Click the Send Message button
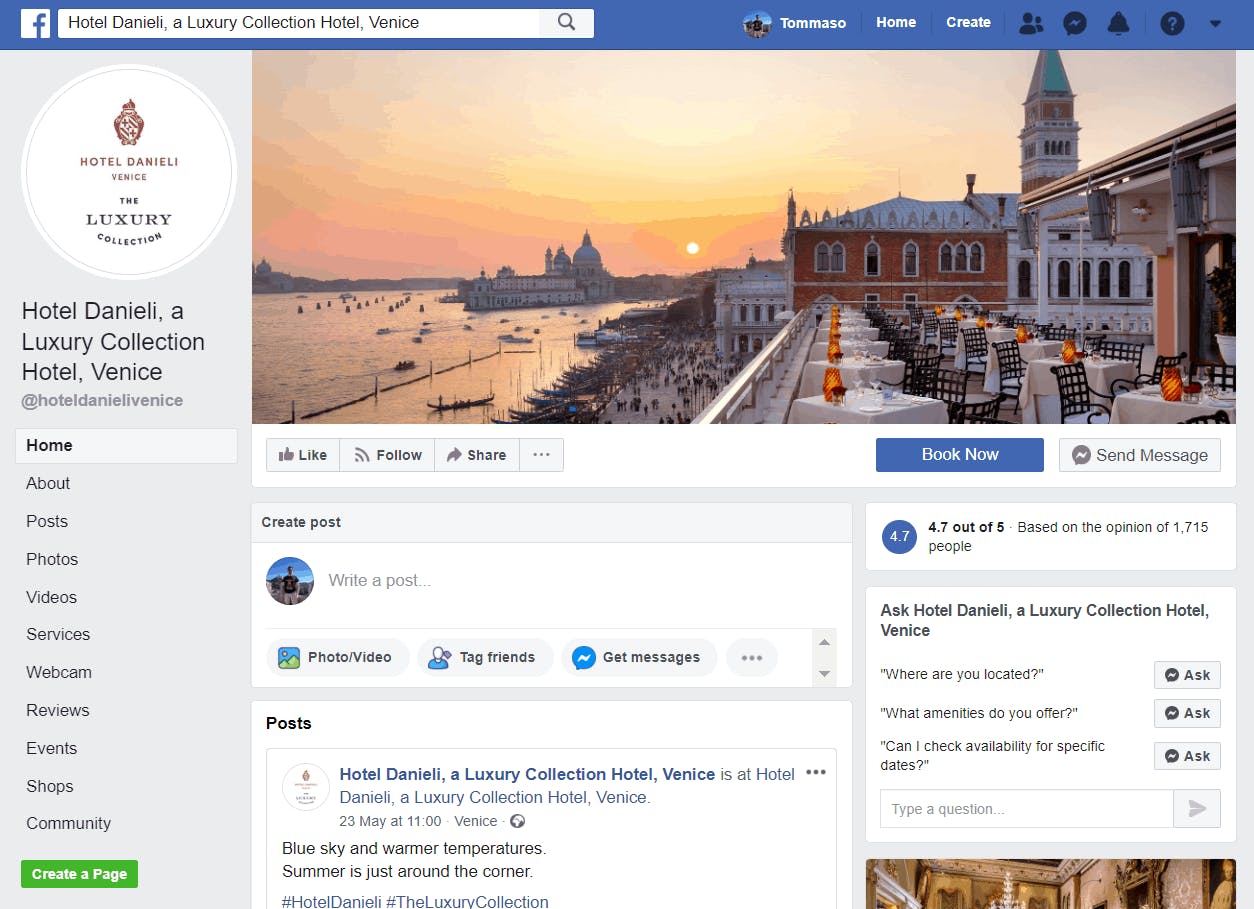 [x=1140, y=455]
